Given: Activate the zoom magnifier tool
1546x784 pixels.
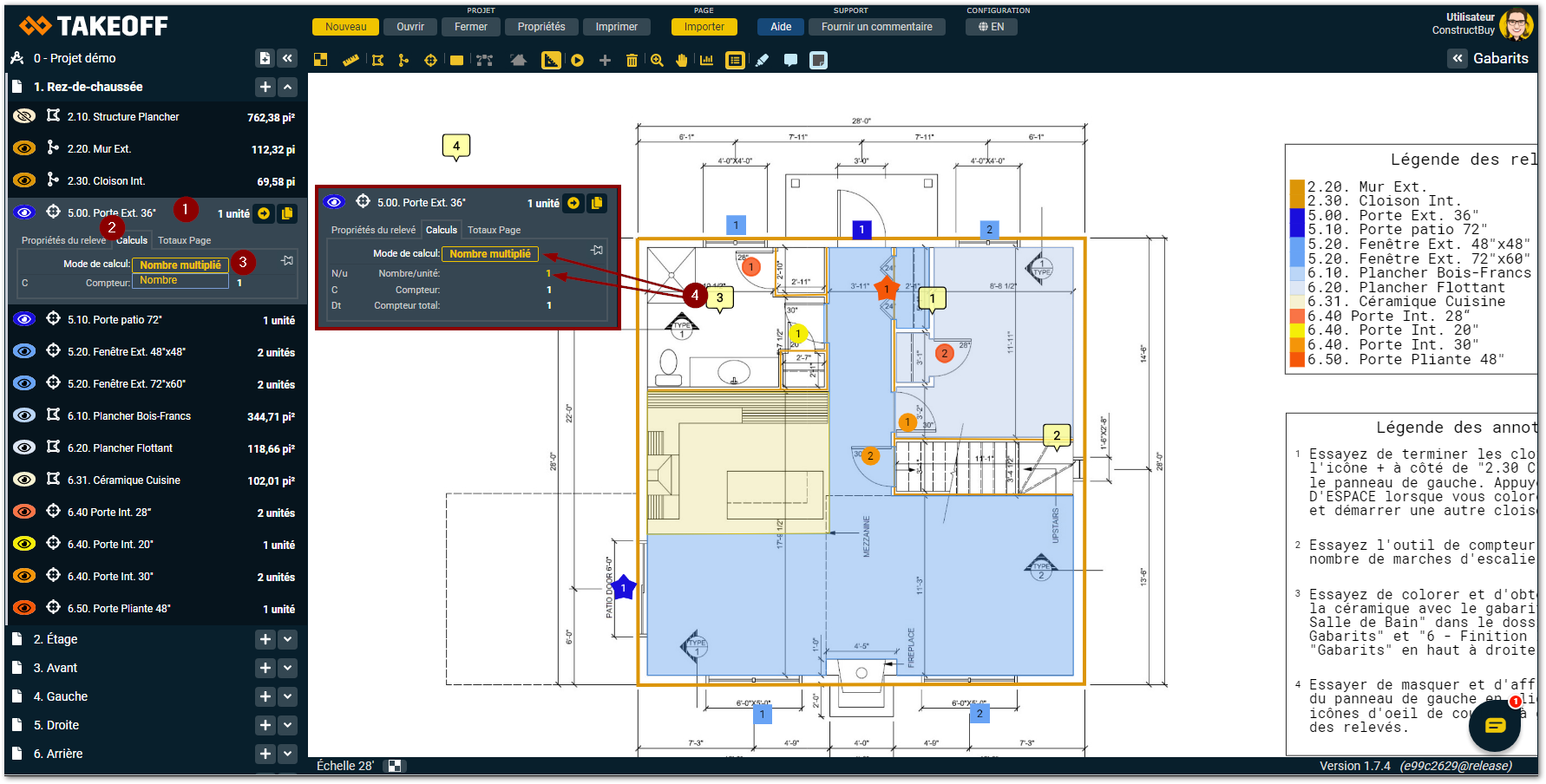Looking at the screenshot, I should pos(657,60).
